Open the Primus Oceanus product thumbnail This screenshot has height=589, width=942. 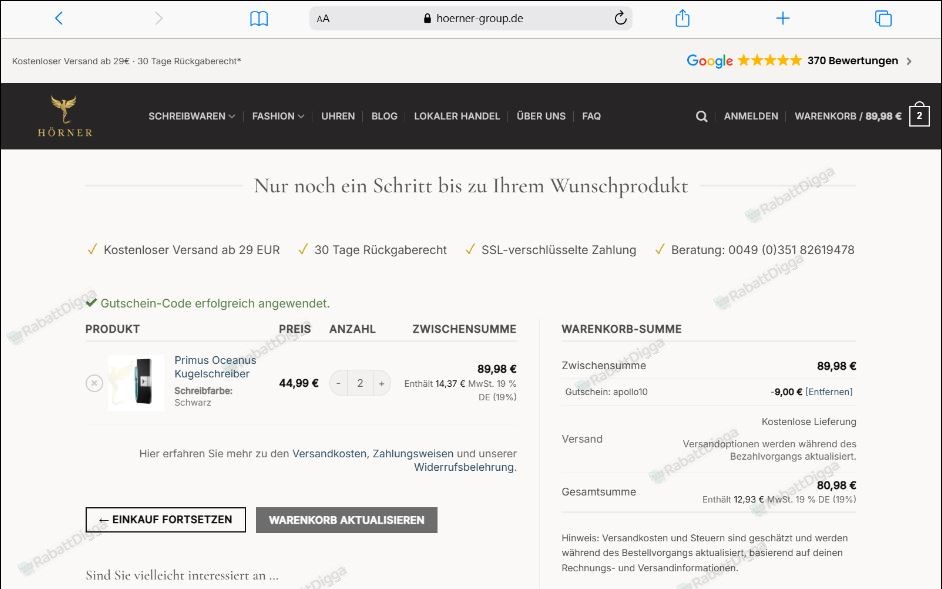pos(136,382)
